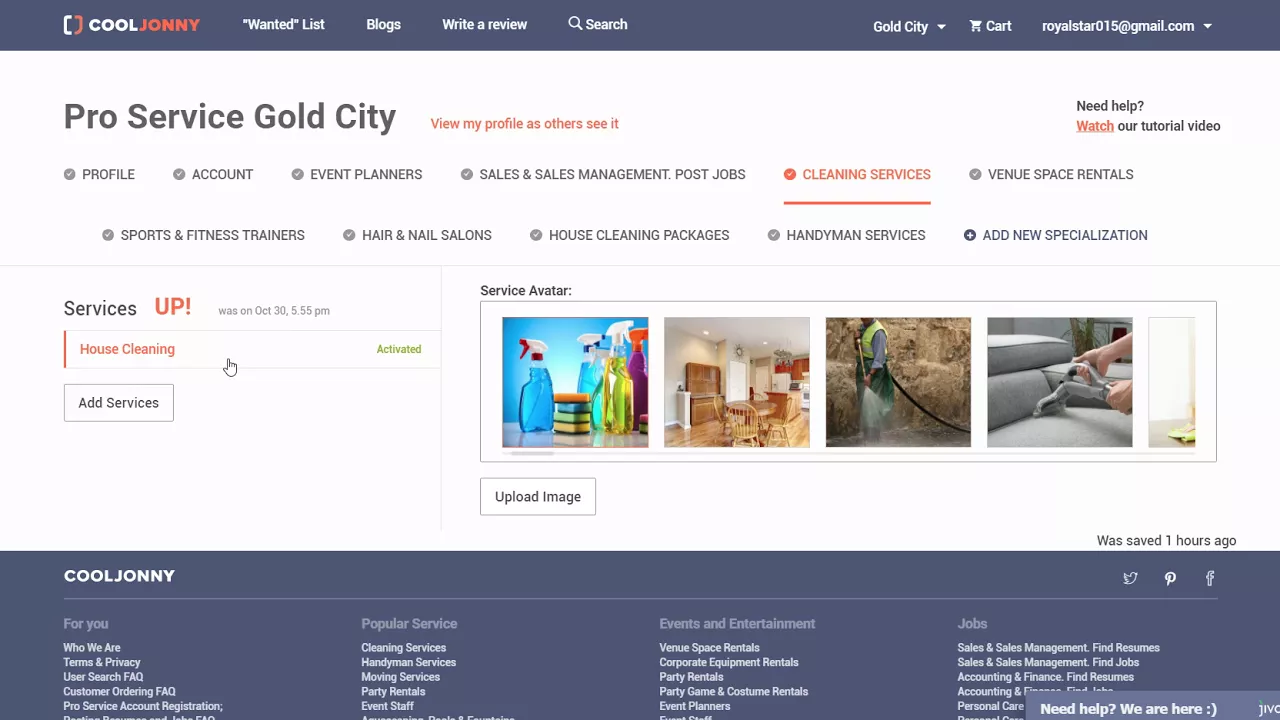Click the Watch tutorial video link
Screen dimensions: 1280x720
click(x=1095, y=126)
